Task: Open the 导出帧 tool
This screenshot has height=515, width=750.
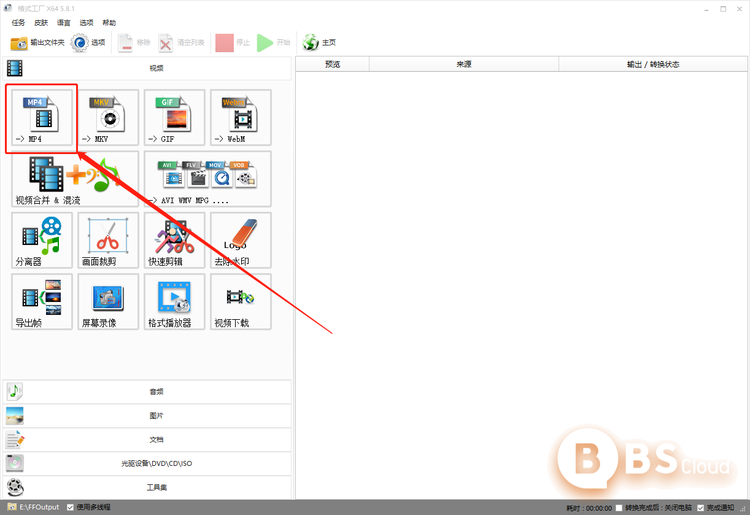Action: (42, 302)
